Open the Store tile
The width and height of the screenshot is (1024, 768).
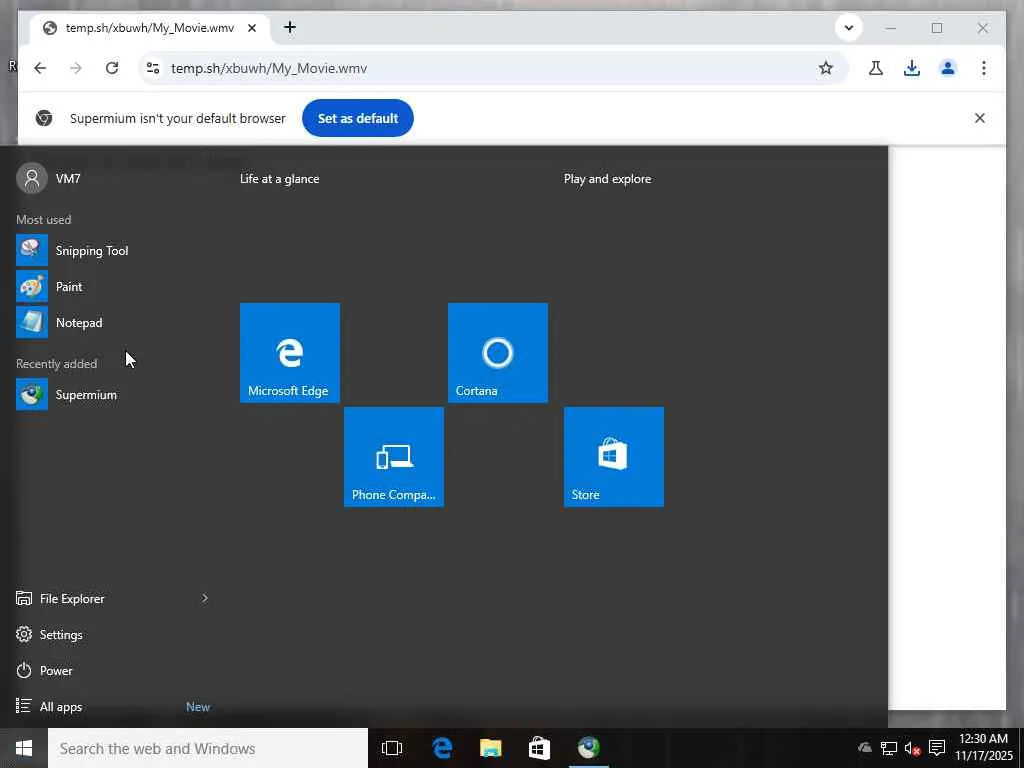tap(614, 456)
